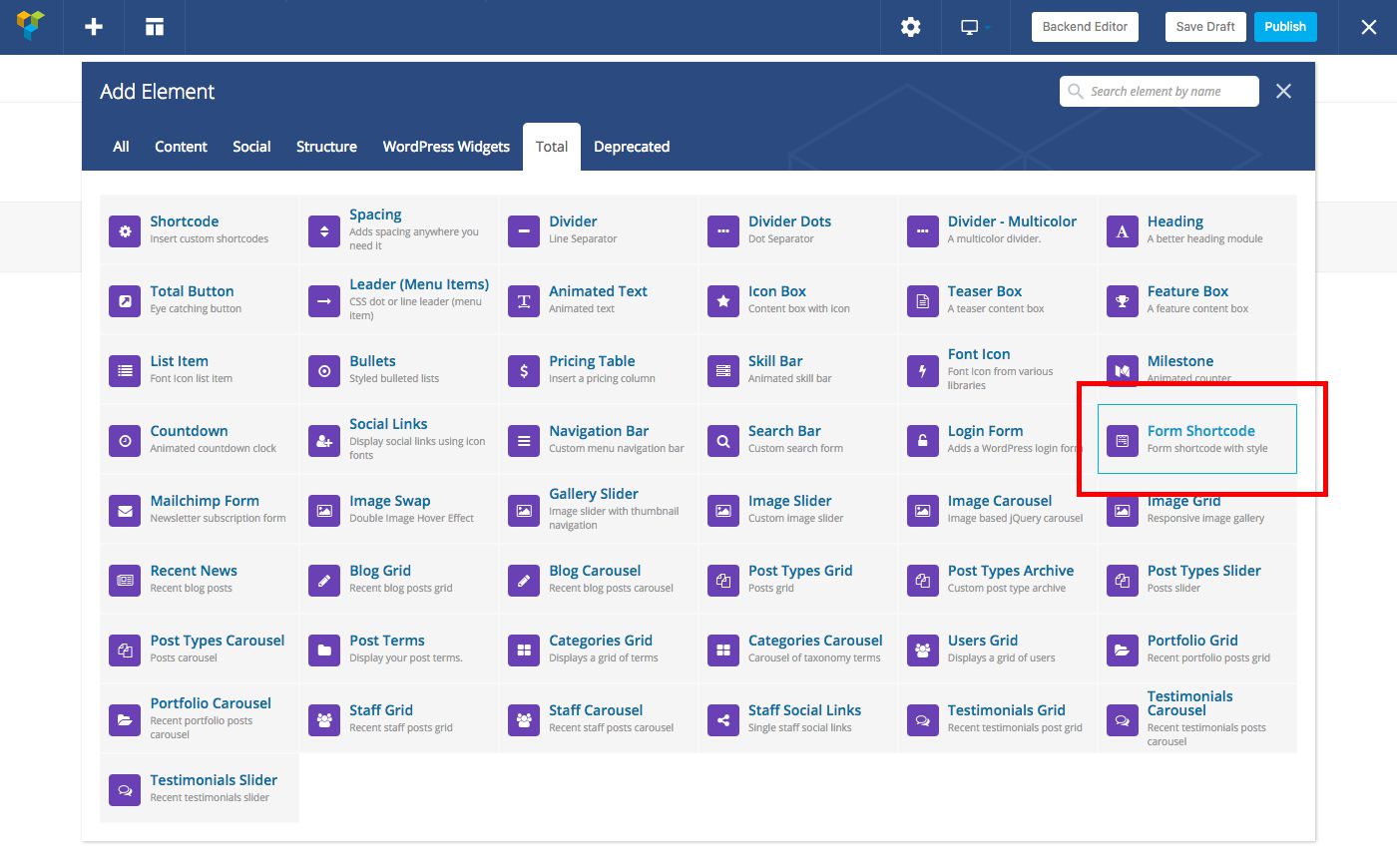Click the Publish button
Viewport: 1397px width, 868px height.
pos(1284,27)
